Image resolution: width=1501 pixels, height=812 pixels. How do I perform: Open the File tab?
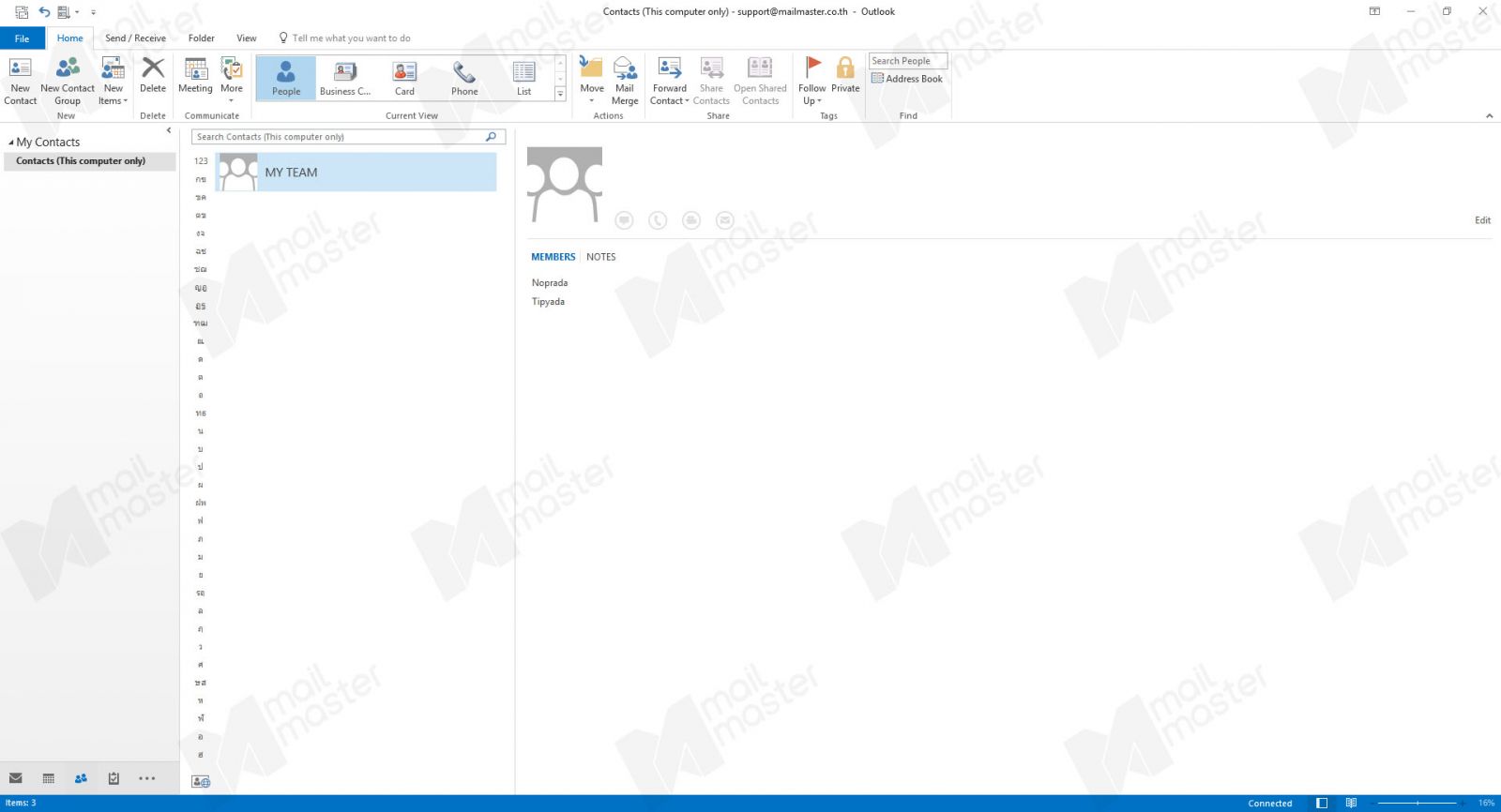coord(23,38)
